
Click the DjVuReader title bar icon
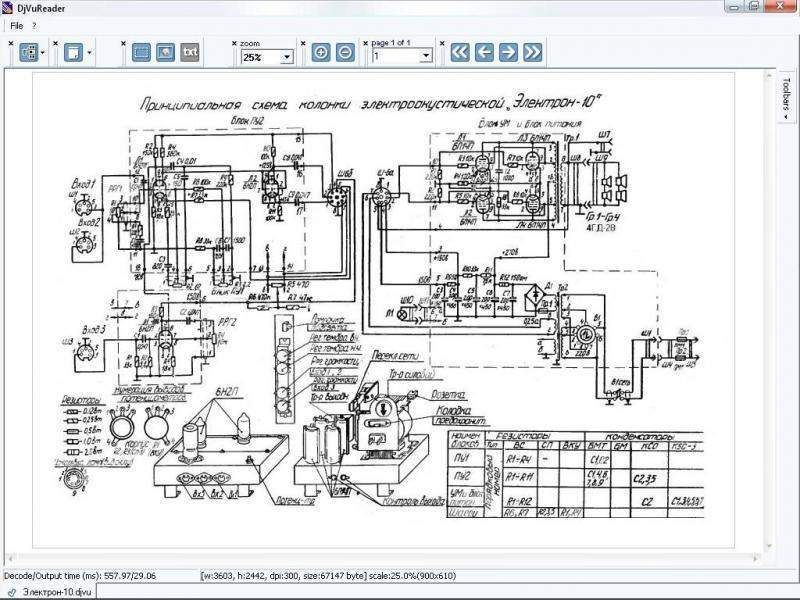[x=7, y=8]
